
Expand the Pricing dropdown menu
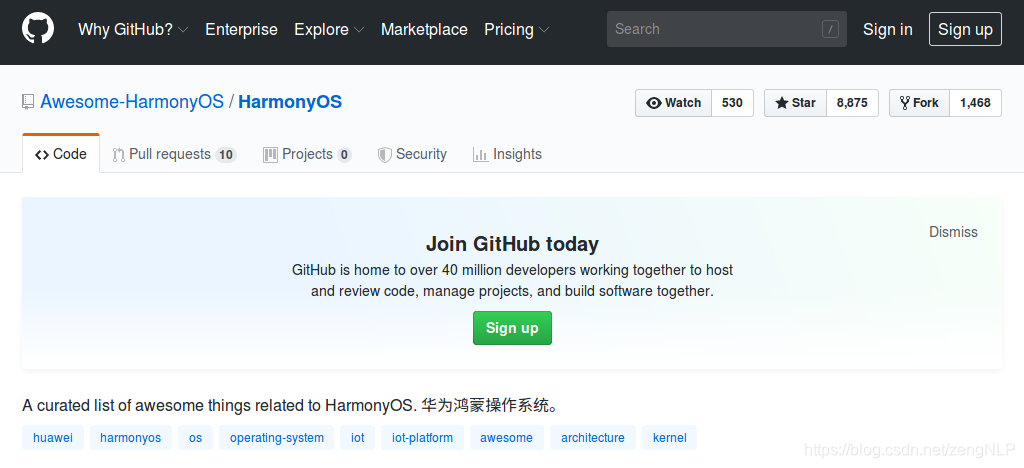pos(517,29)
